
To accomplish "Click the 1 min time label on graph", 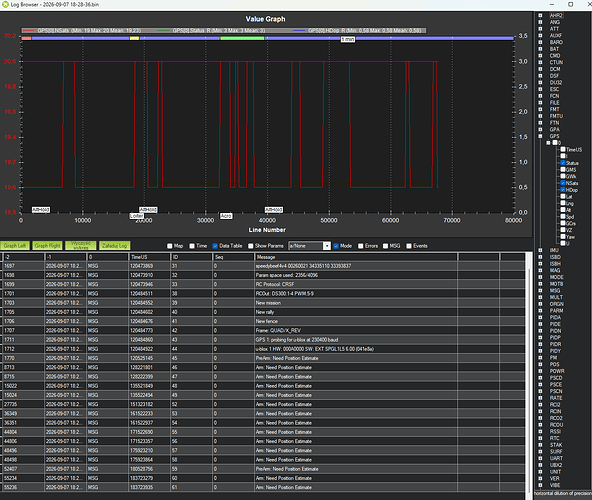I will (x=348, y=39).
